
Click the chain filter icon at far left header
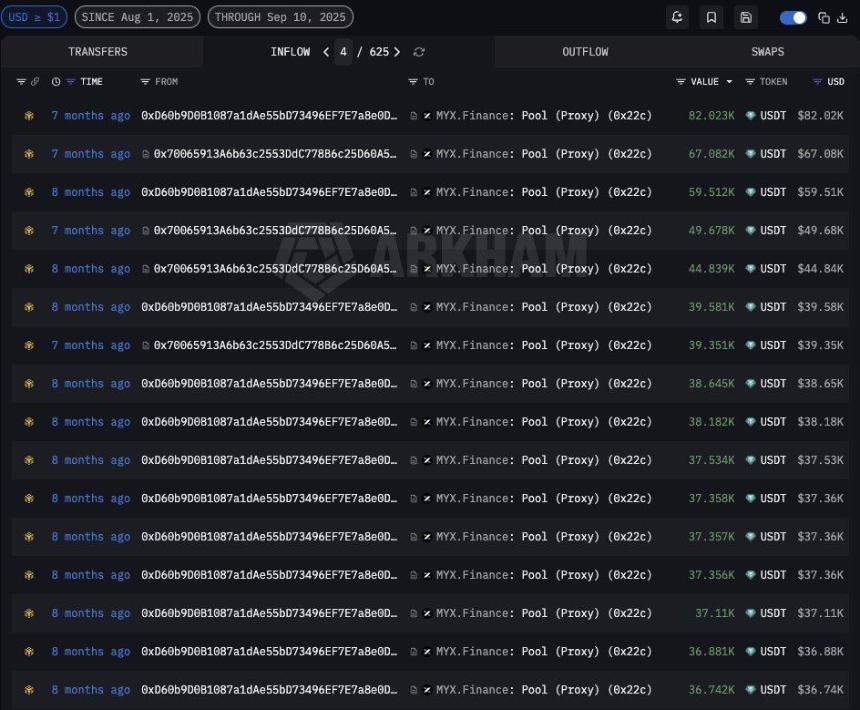[21, 82]
